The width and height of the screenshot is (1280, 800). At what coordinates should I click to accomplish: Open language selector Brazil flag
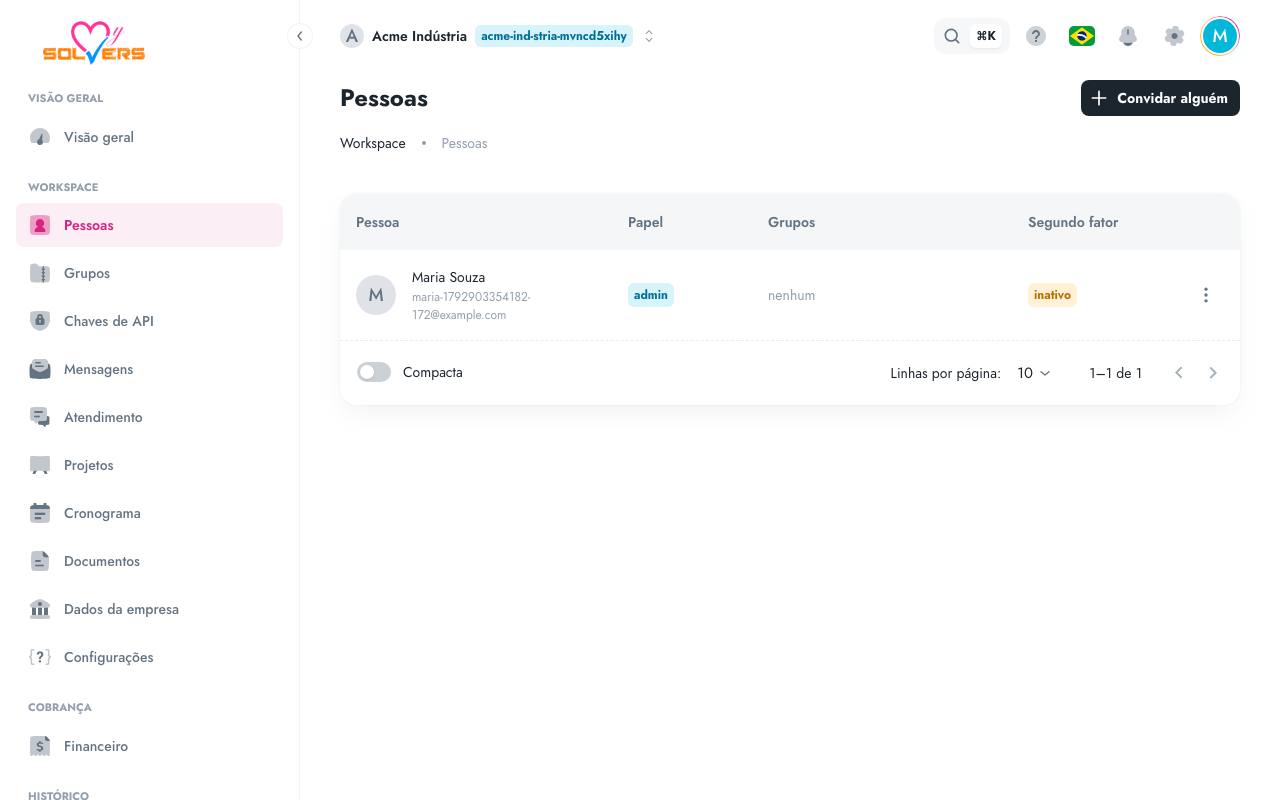(1082, 36)
